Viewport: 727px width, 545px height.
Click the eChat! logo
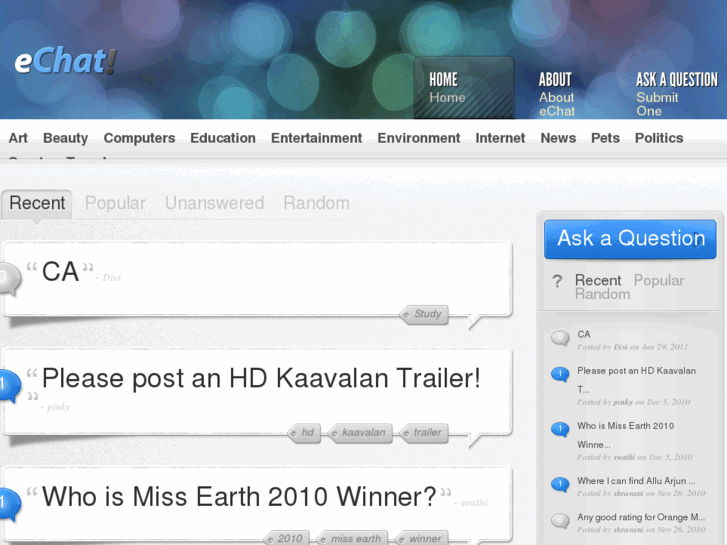pos(65,61)
